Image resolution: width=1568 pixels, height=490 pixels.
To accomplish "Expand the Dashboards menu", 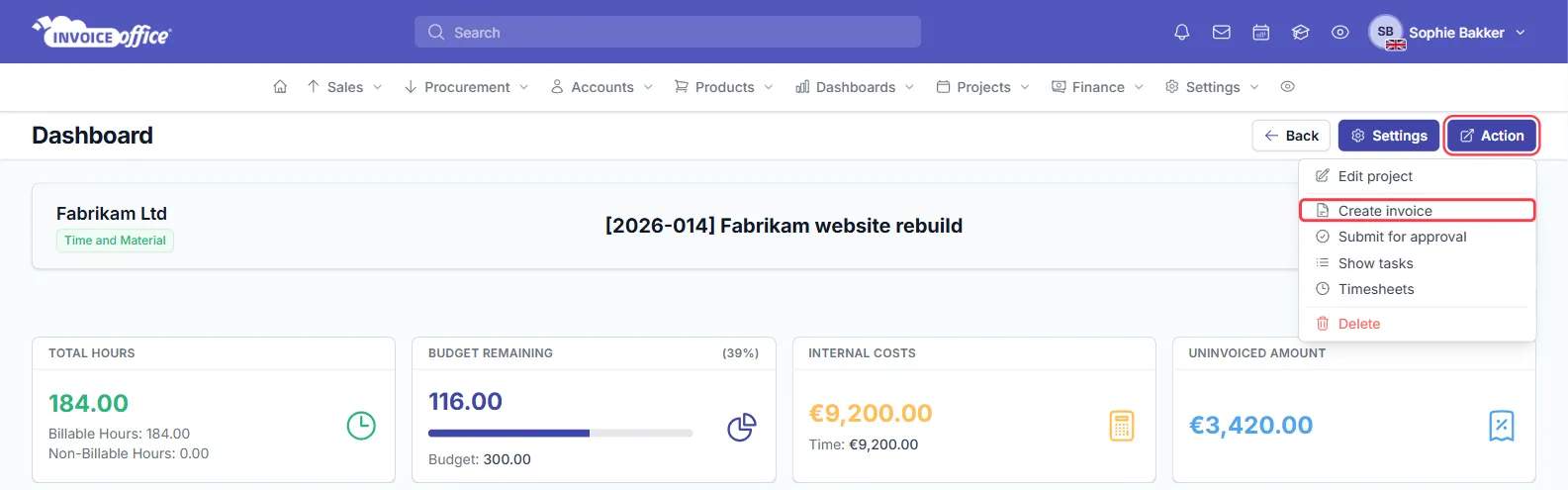I will point(855,87).
